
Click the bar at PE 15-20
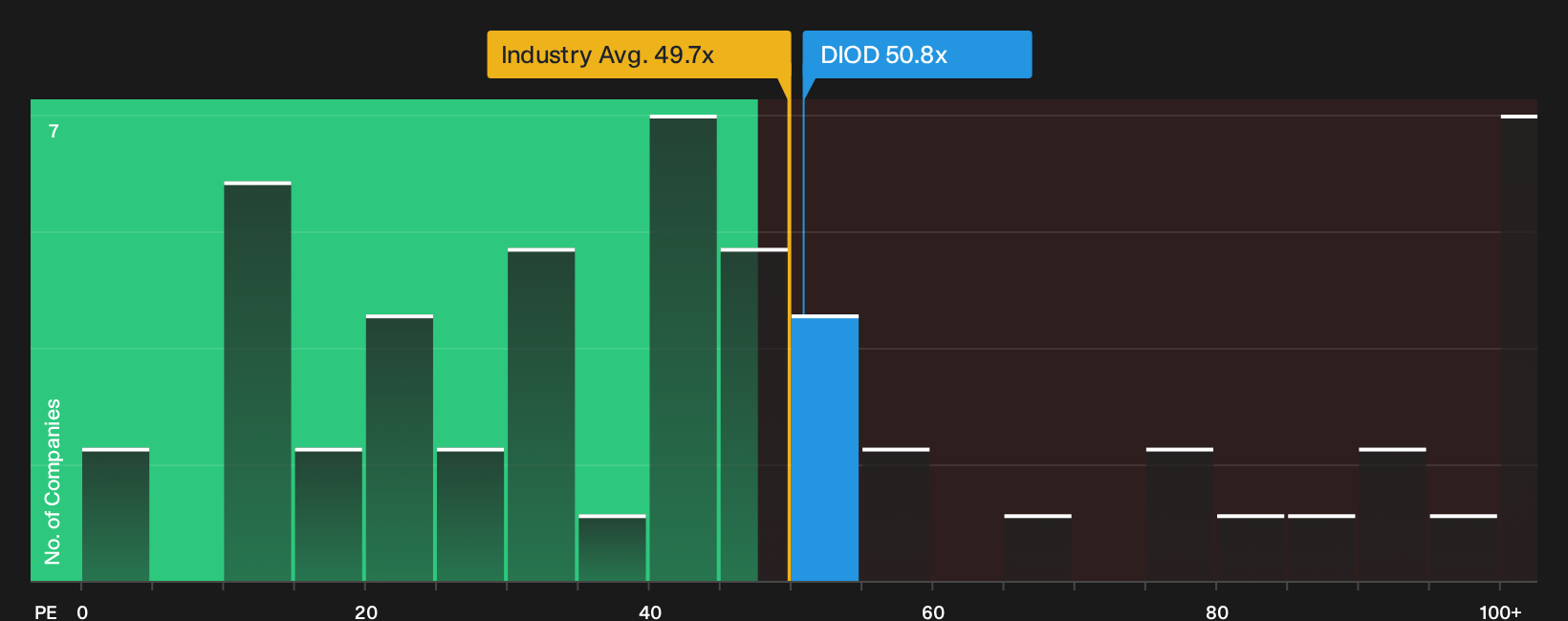(329, 515)
